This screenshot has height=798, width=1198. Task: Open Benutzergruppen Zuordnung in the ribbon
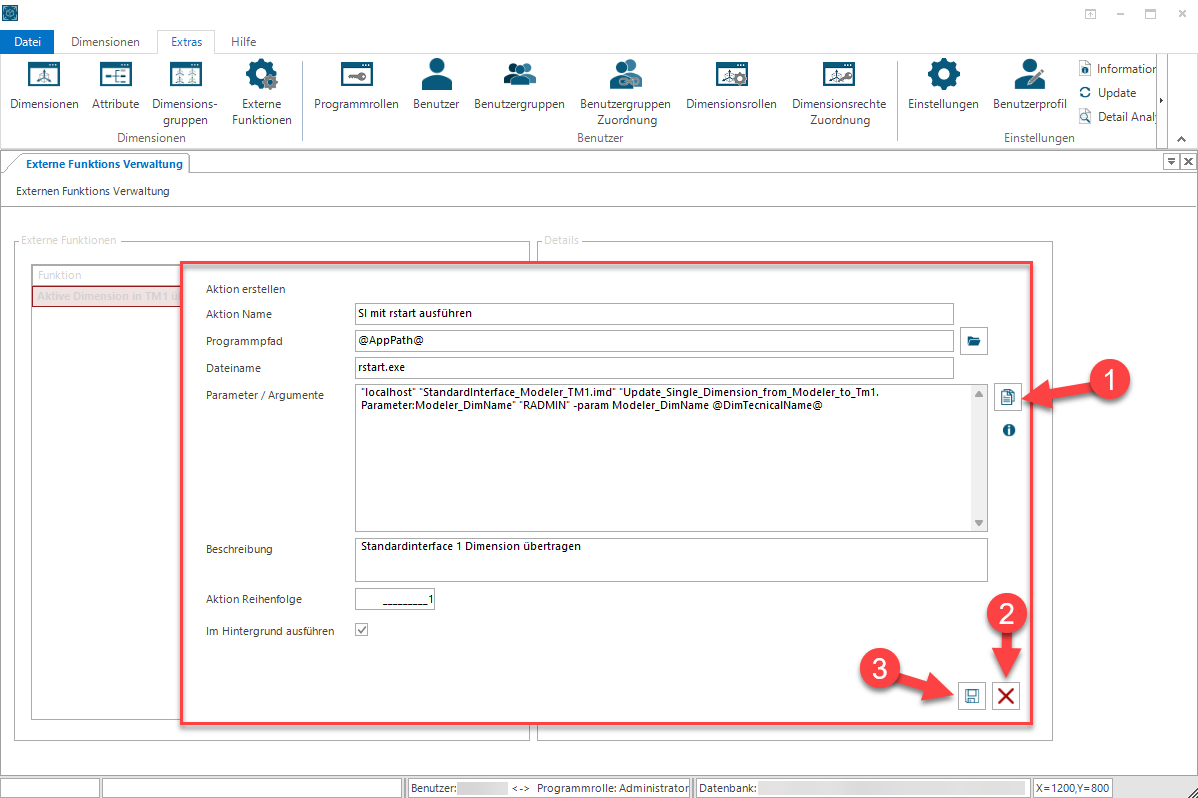(x=626, y=92)
